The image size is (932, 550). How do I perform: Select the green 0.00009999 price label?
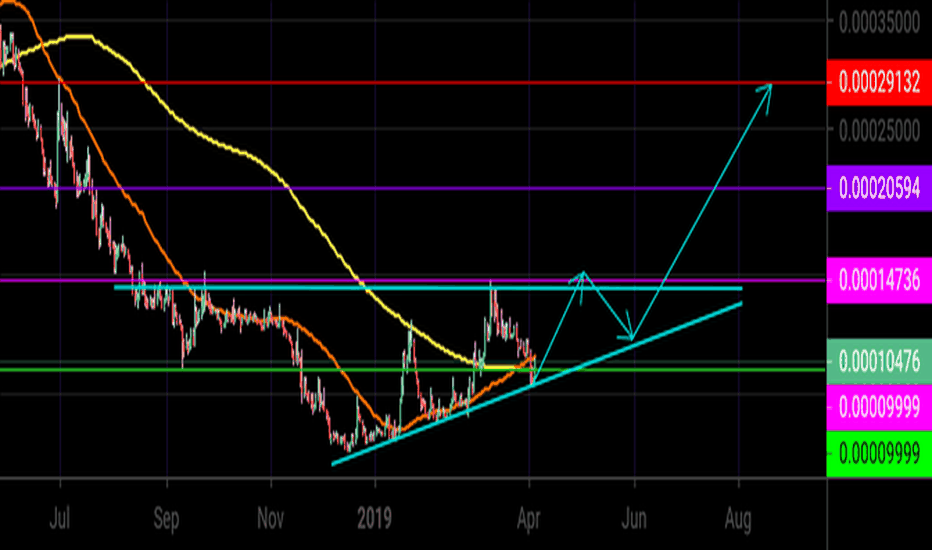click(879, 454)
